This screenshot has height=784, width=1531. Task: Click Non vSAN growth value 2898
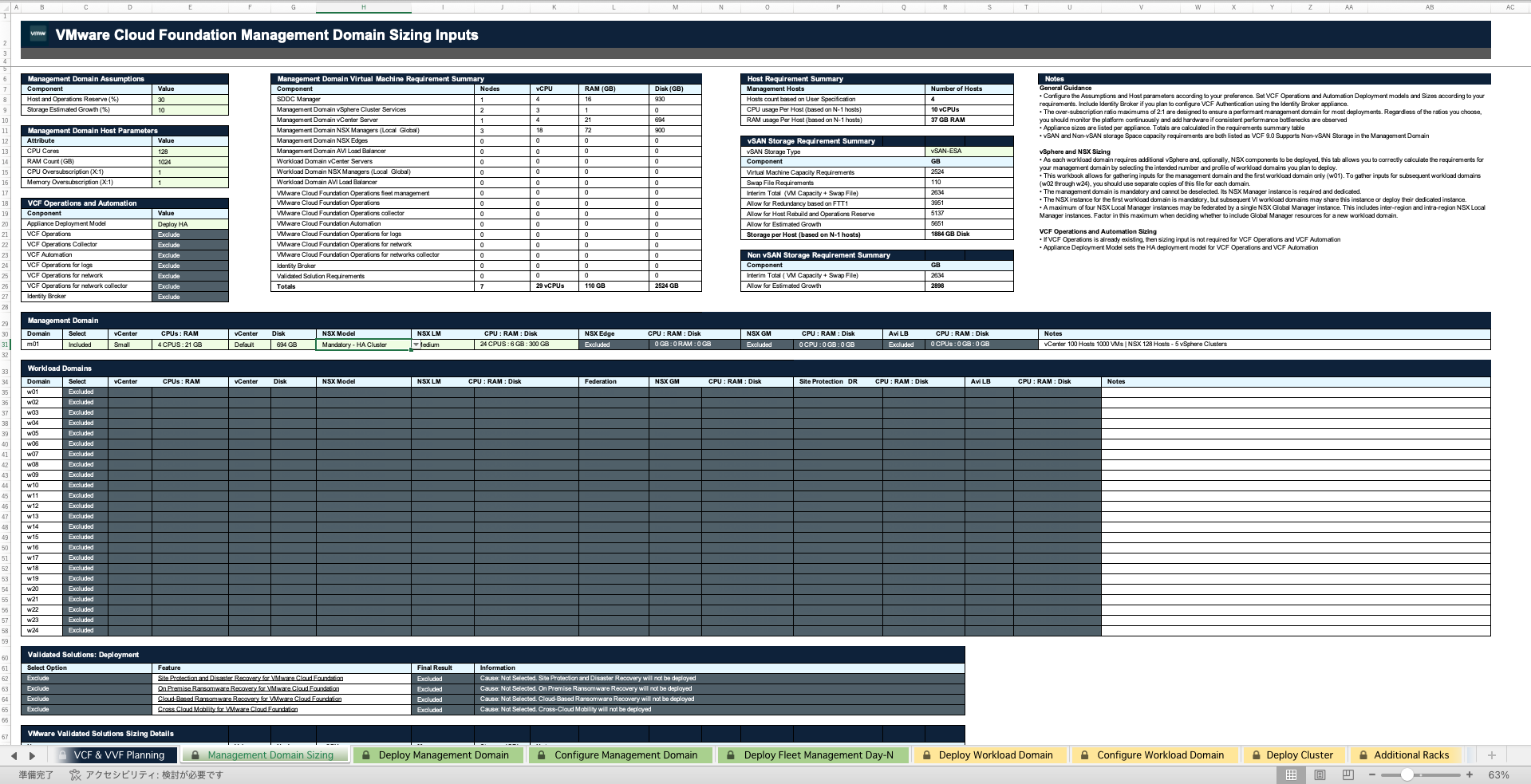pos(969,286)
